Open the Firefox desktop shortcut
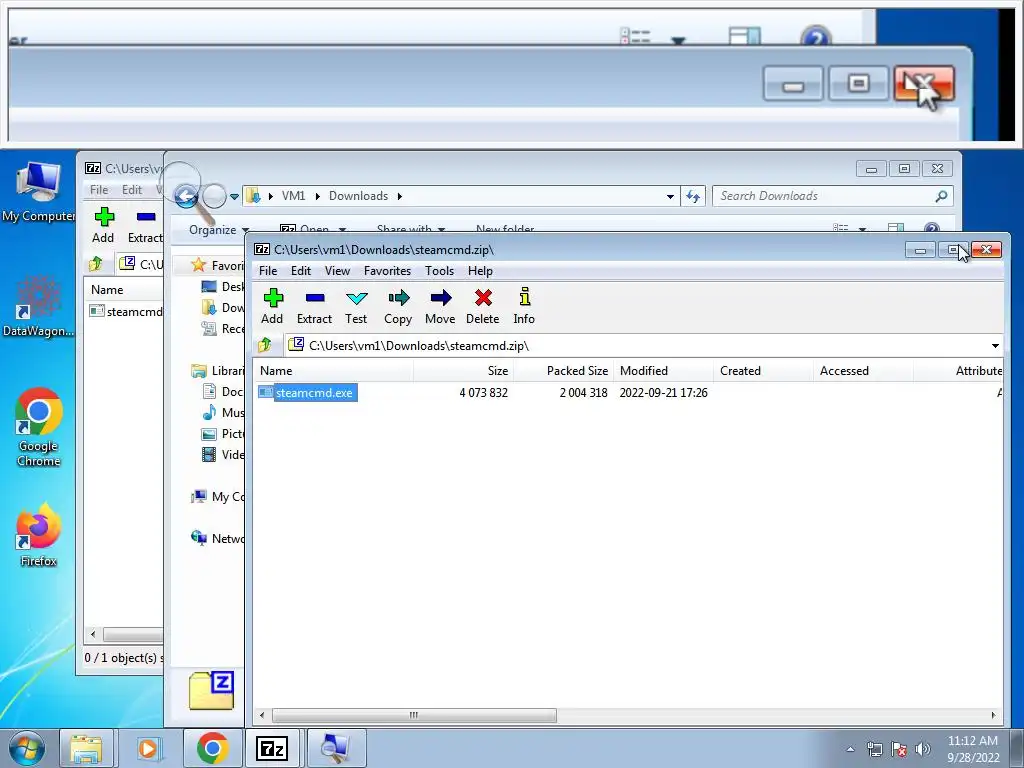Image resolution: width=1024 pixels, height=768 pixels. click(39, 536)
